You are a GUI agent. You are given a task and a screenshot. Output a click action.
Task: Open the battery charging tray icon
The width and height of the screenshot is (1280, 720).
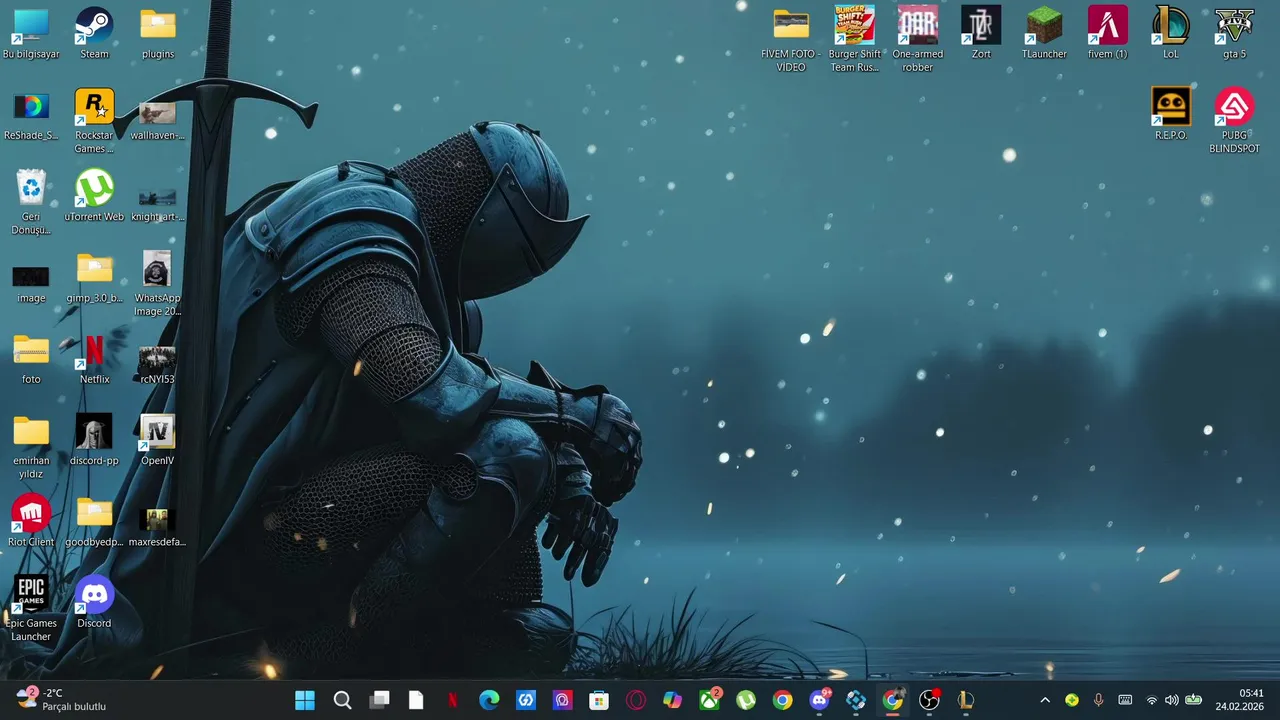coord(1193,700)
